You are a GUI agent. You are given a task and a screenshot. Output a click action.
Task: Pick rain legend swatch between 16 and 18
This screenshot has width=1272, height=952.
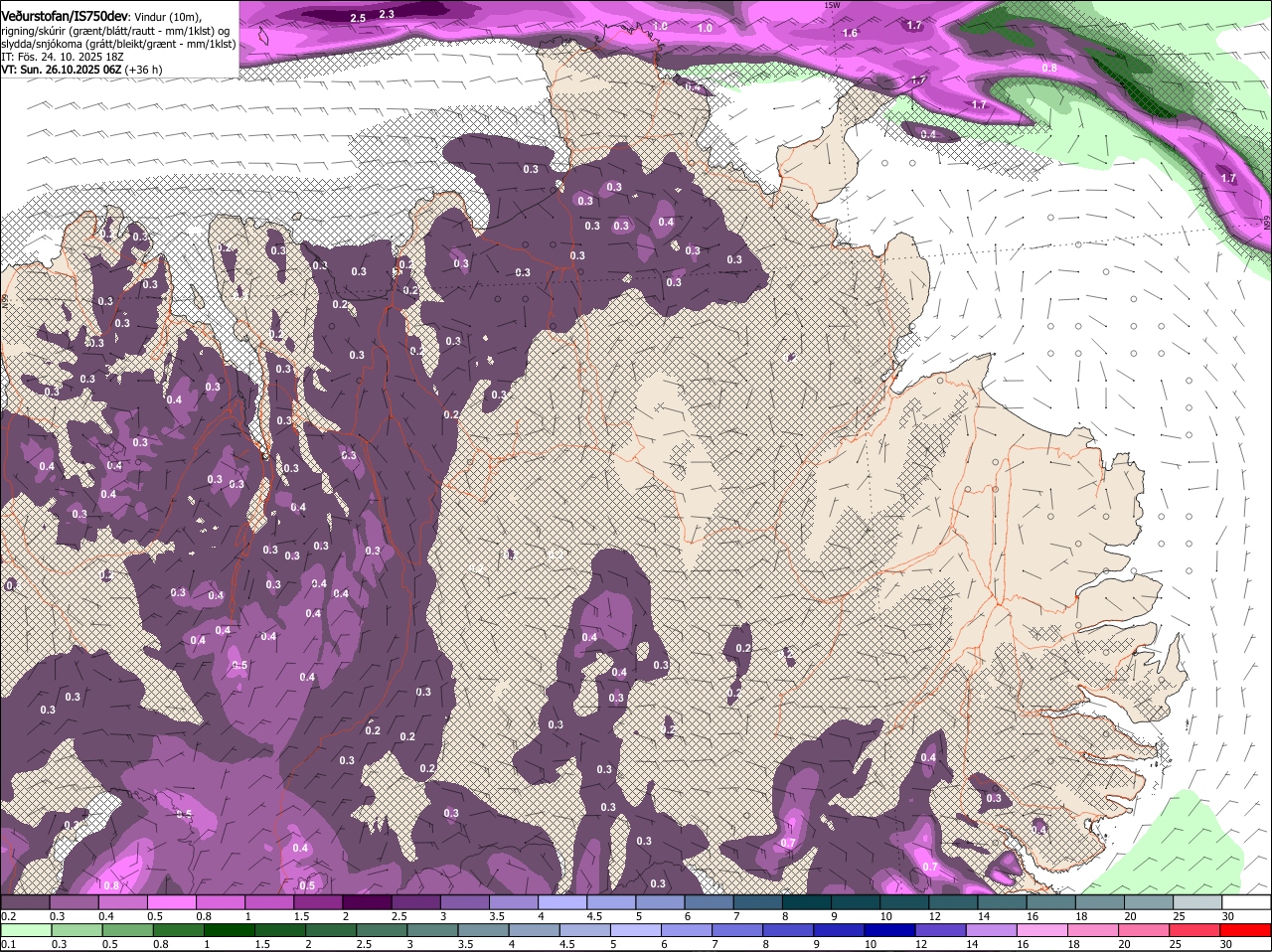click(x=1043, y=930)
